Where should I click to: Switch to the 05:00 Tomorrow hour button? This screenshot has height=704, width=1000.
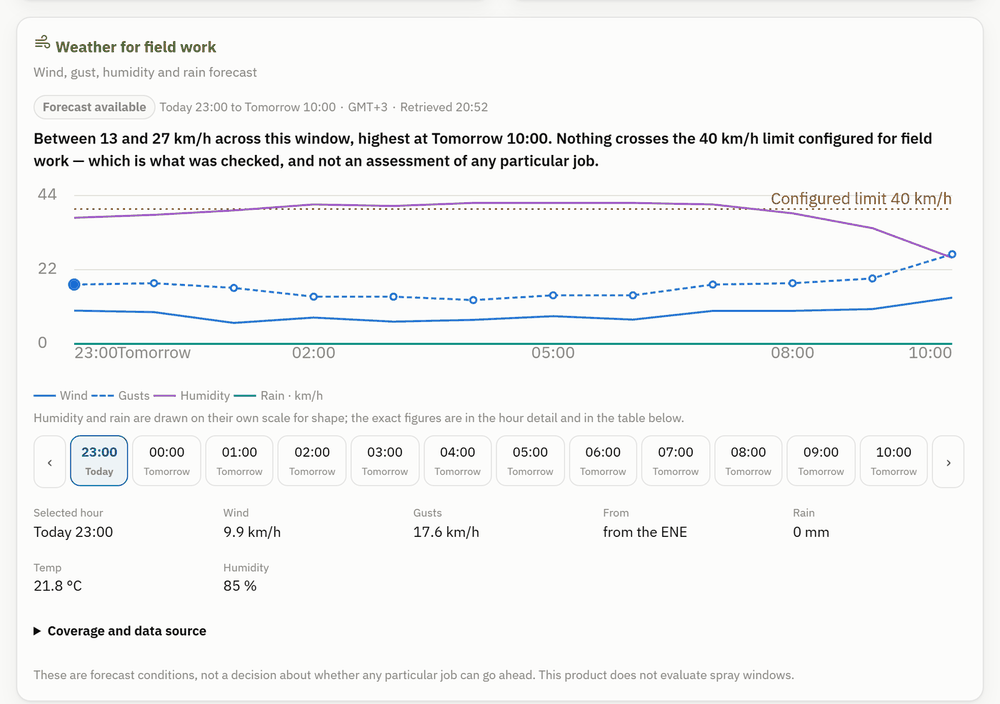(x=530, y=461)
